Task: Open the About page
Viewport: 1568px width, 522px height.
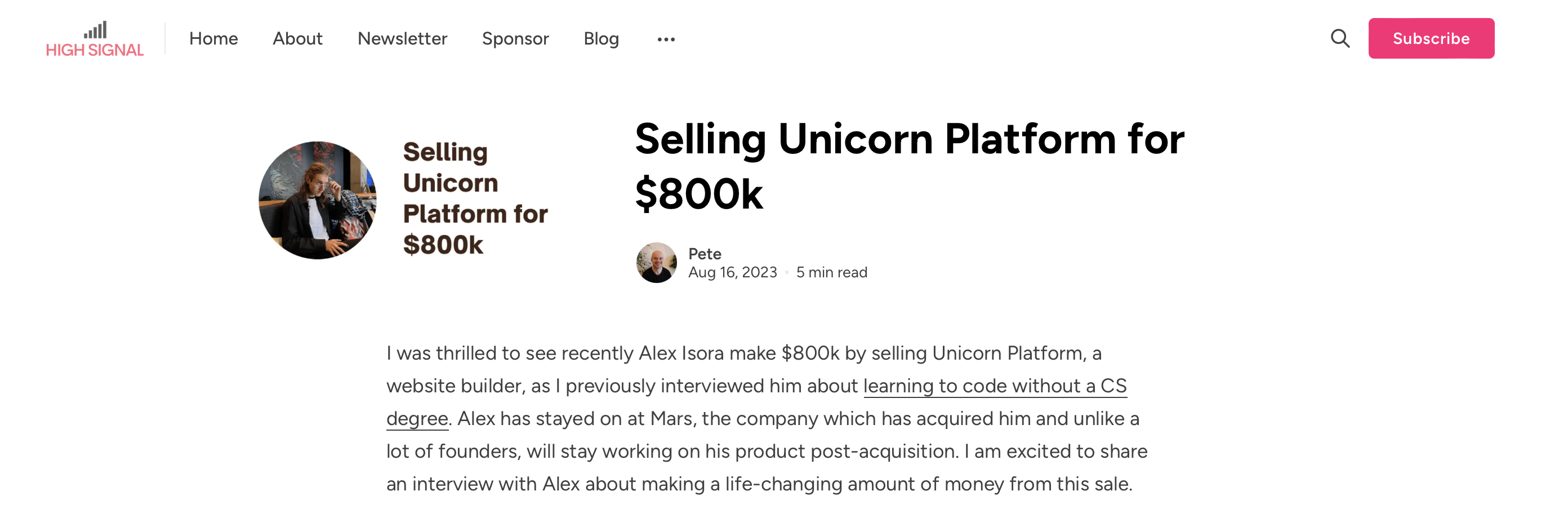Action: coord(297,38)
